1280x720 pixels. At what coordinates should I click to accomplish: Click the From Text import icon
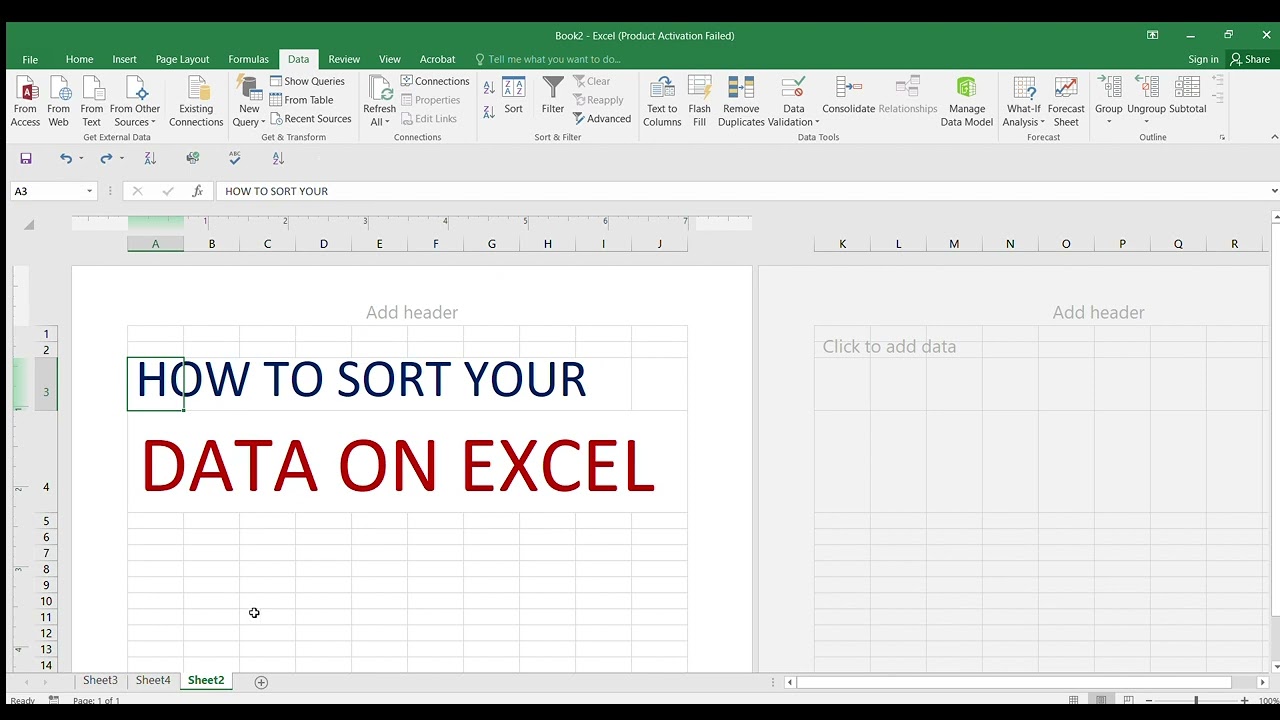click(92, 101)
